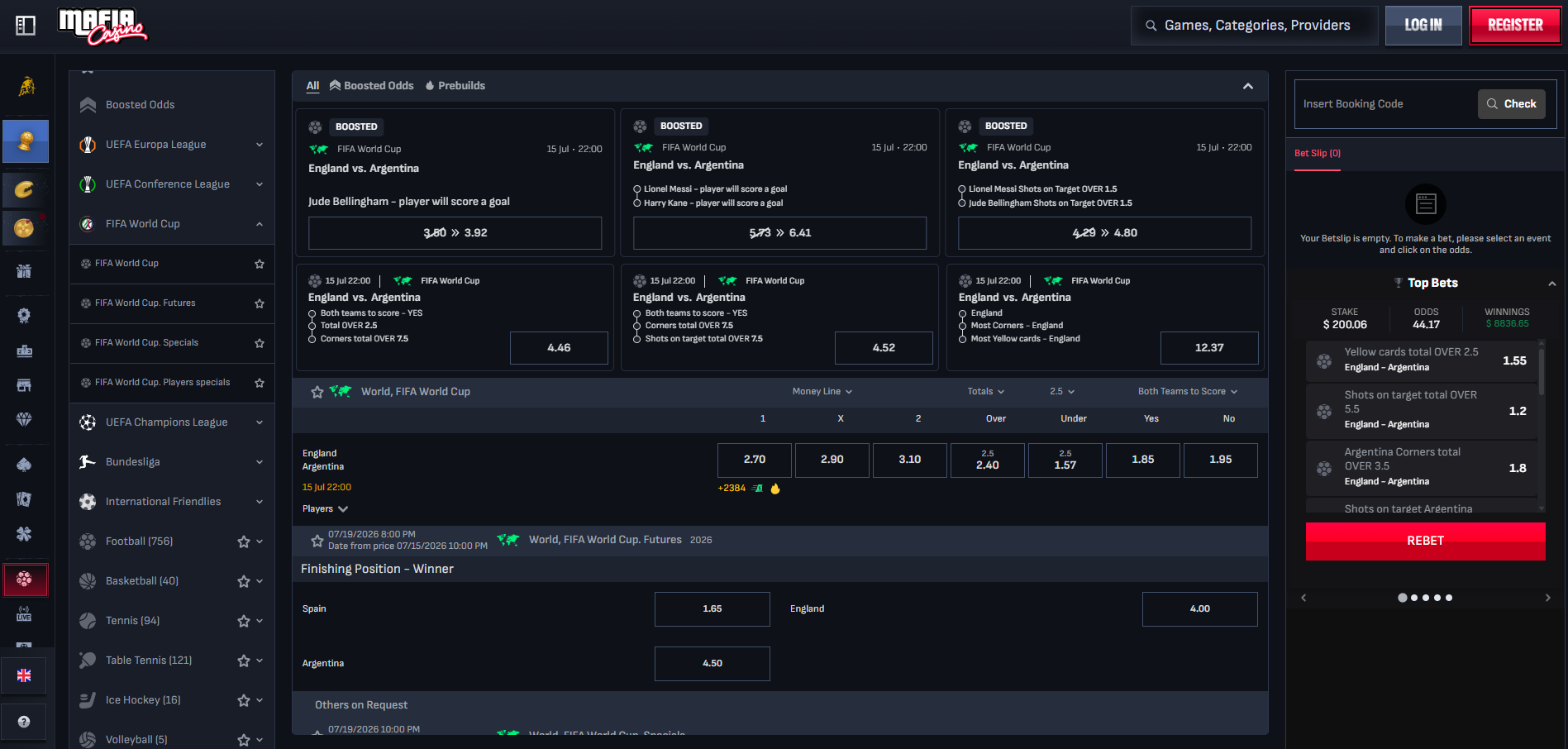Screen dimensions: 1568x749
Task: Pick Spain winner odds 1.65
Action: point(713,609)
